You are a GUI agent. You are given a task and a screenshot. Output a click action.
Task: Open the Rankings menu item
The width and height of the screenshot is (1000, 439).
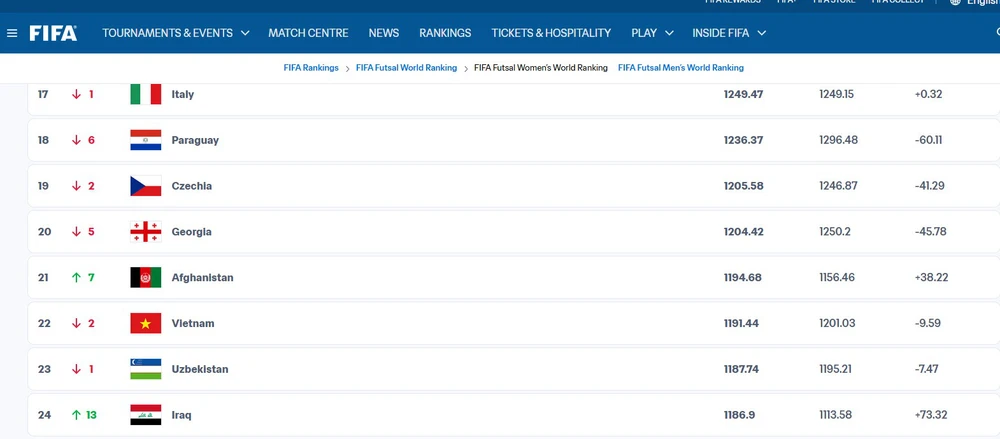click(x=445, y=33)
